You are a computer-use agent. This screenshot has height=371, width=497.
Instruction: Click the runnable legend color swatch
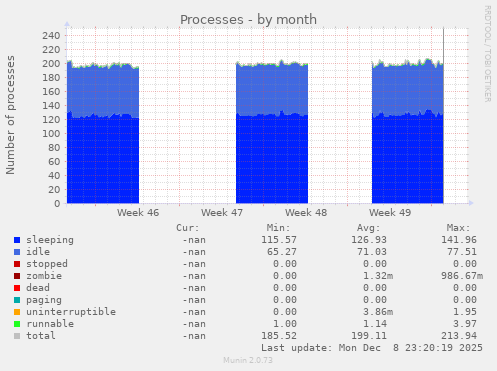point(17,324)
